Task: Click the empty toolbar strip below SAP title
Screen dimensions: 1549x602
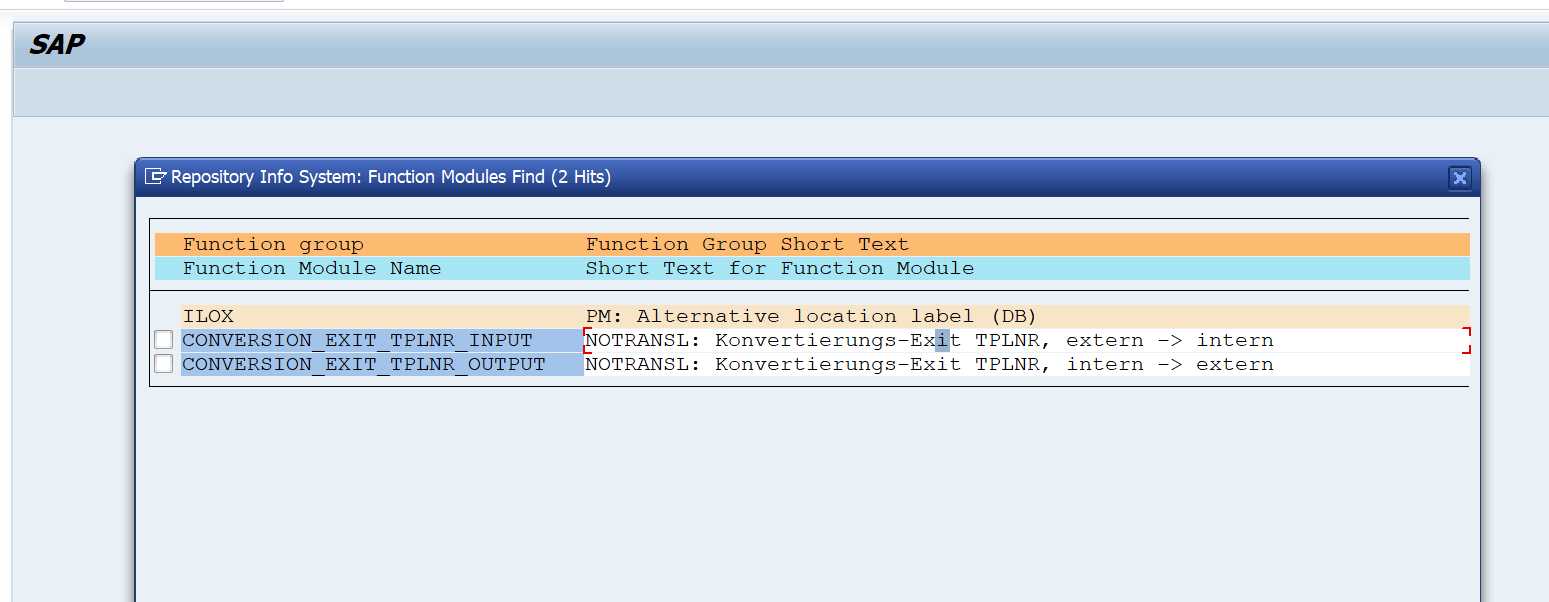Action: [x=780, y=92]
